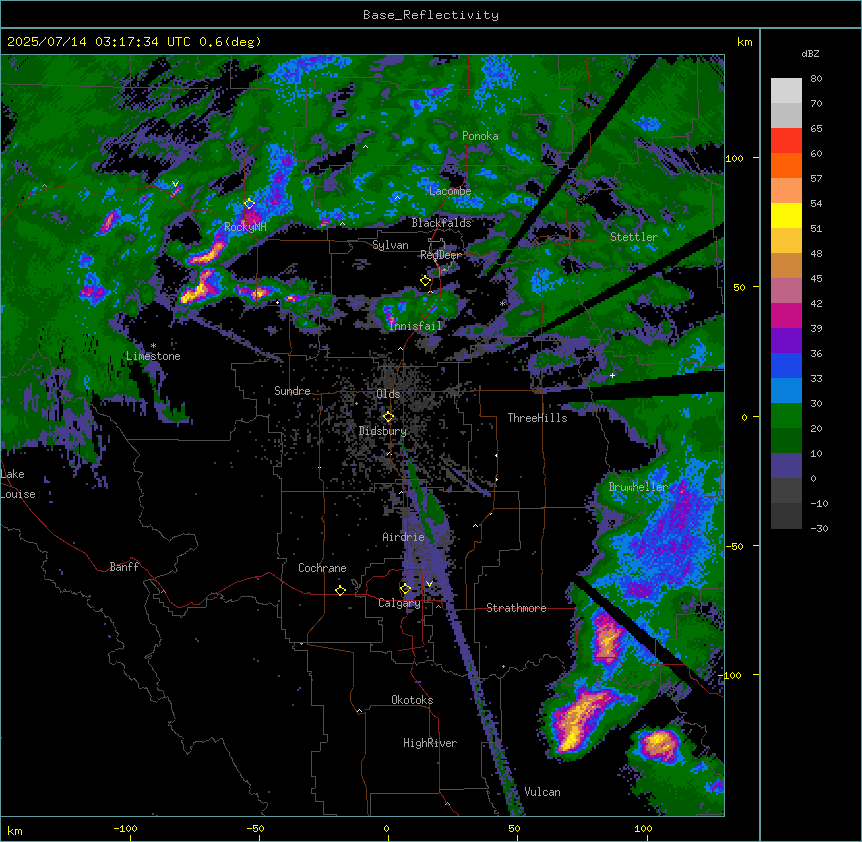
Task: Click the HighRiver city label
Action: click(430, 743)
